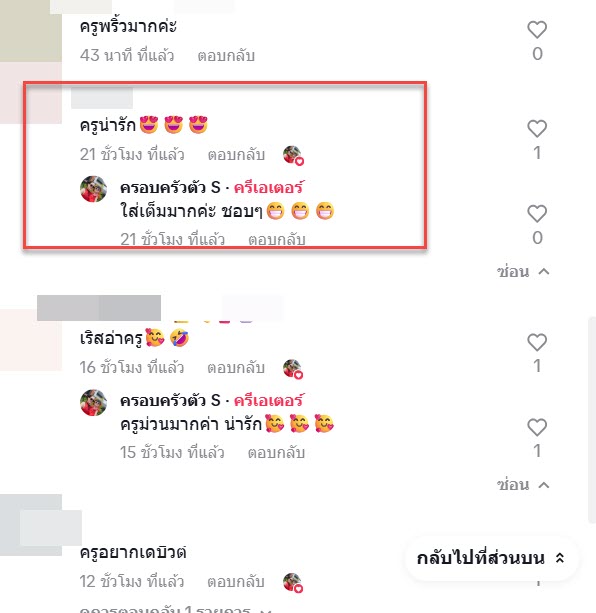
Task: Click กลับไปที่ส่วนบน back-to-top button
Action: pyautogui.click(x=491, y=558)
